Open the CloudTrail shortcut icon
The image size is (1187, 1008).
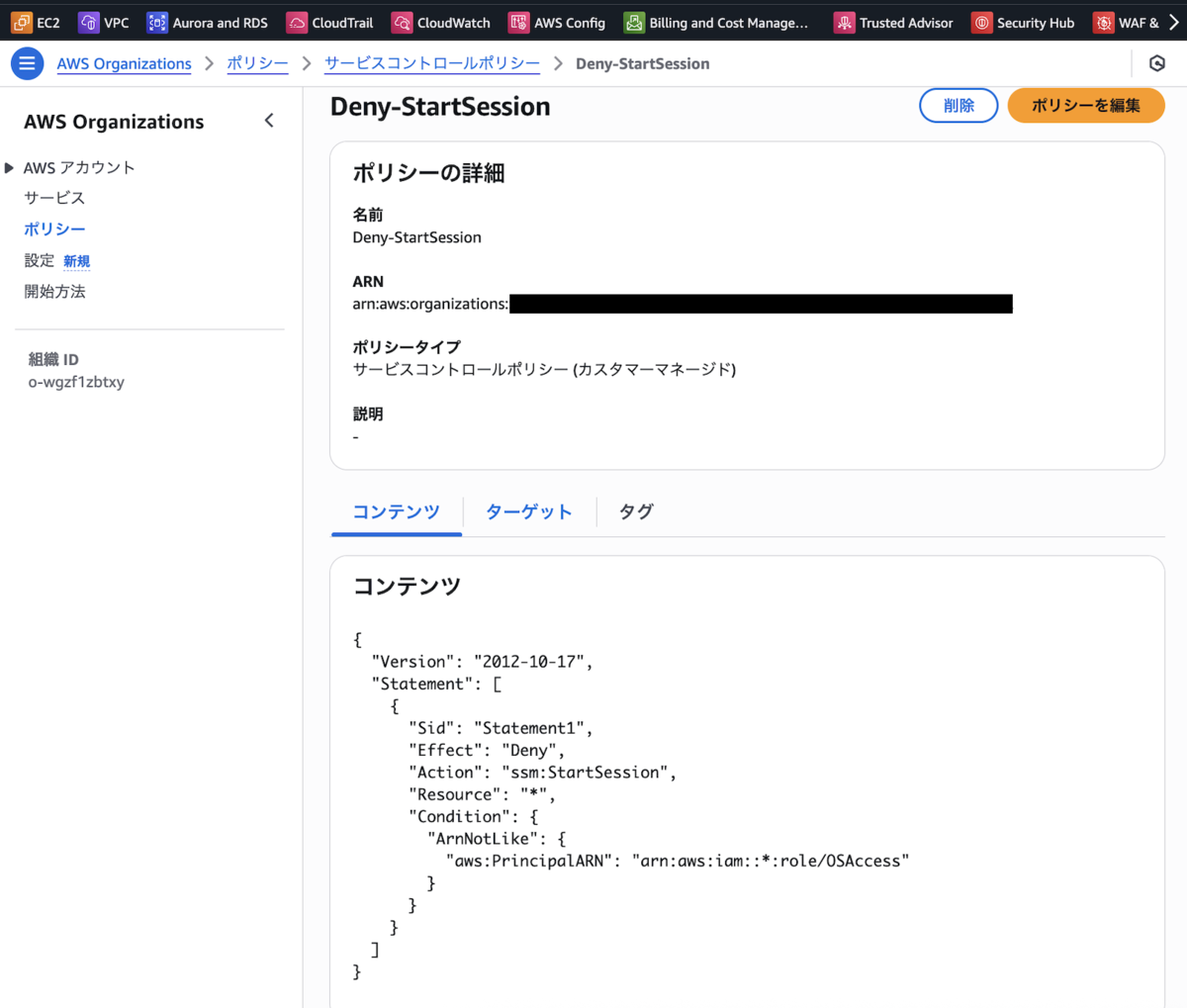coord(297,23)
